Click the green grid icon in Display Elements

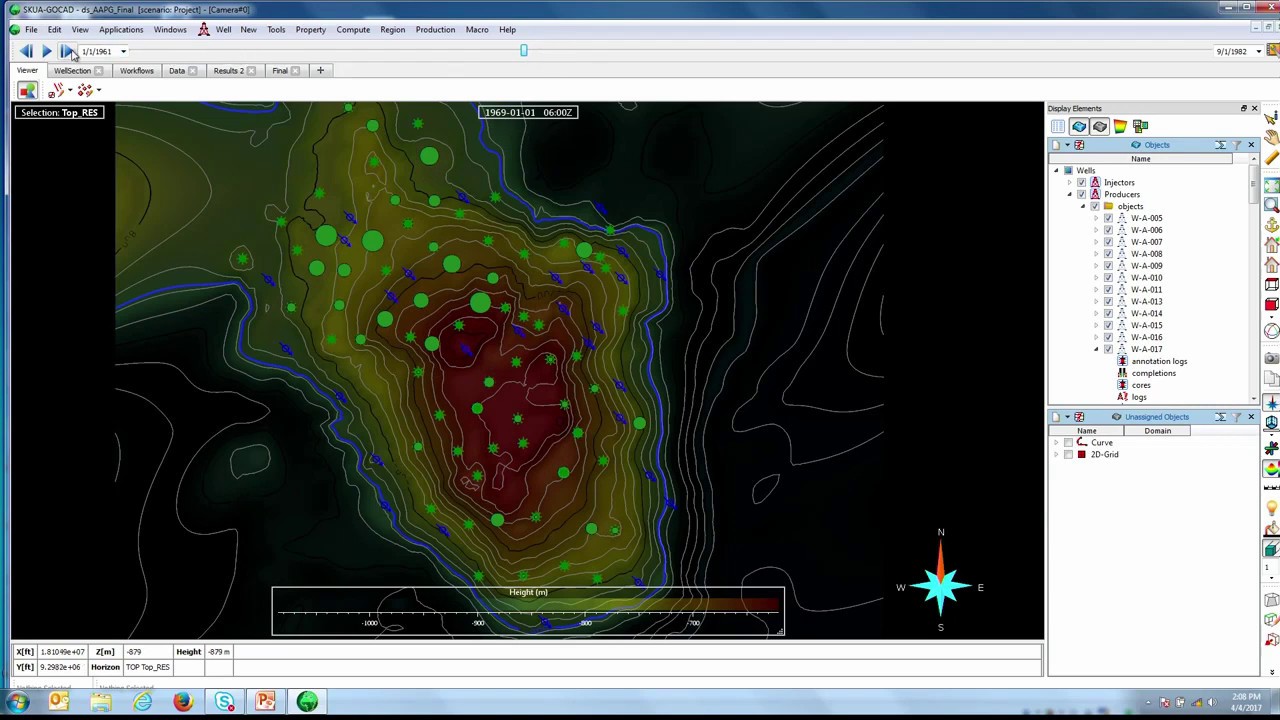[1140, 127]
